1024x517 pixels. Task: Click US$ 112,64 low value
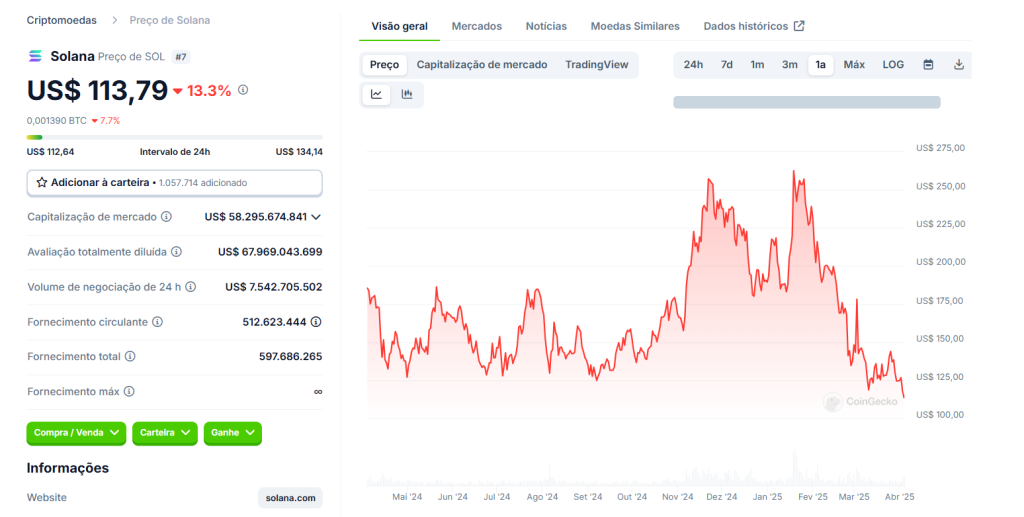pos(50,151)
